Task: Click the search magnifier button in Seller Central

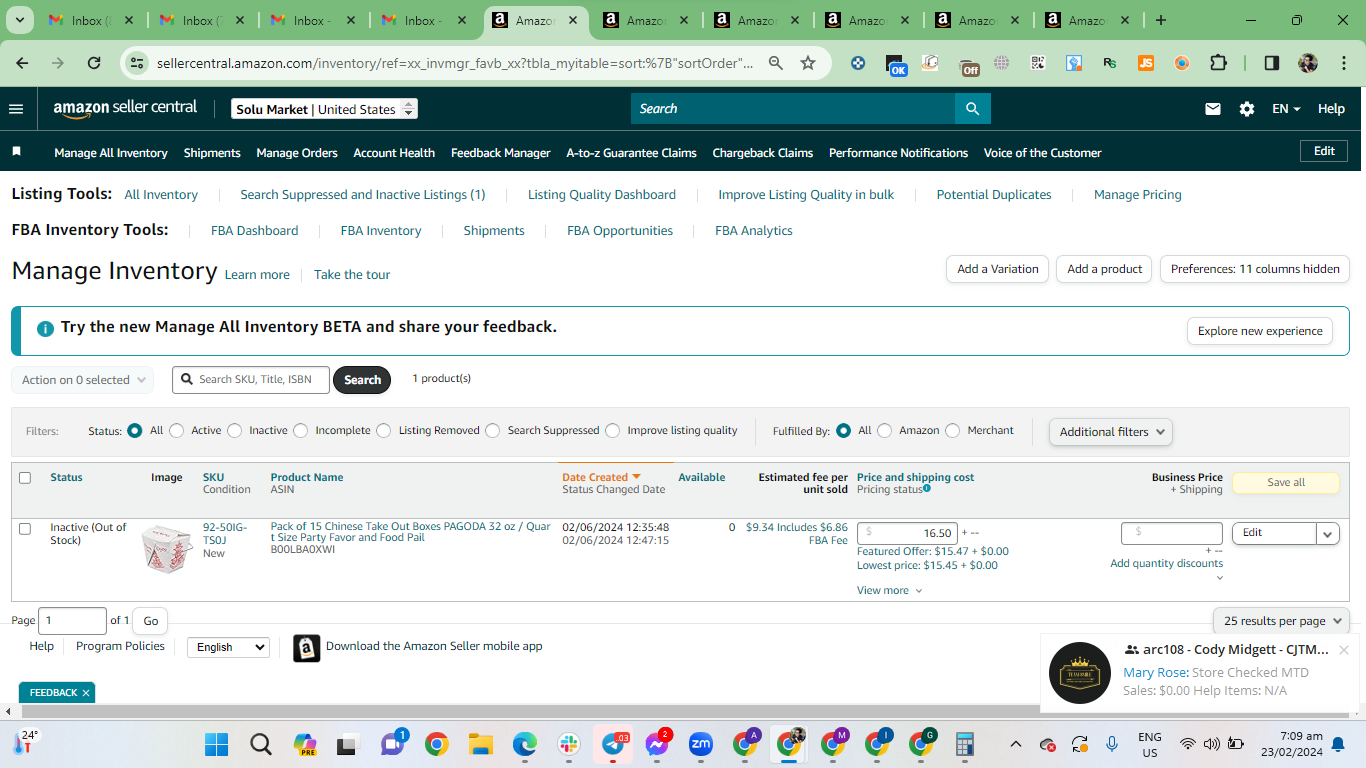Action: pyautogui.click(x=973, y=109)
